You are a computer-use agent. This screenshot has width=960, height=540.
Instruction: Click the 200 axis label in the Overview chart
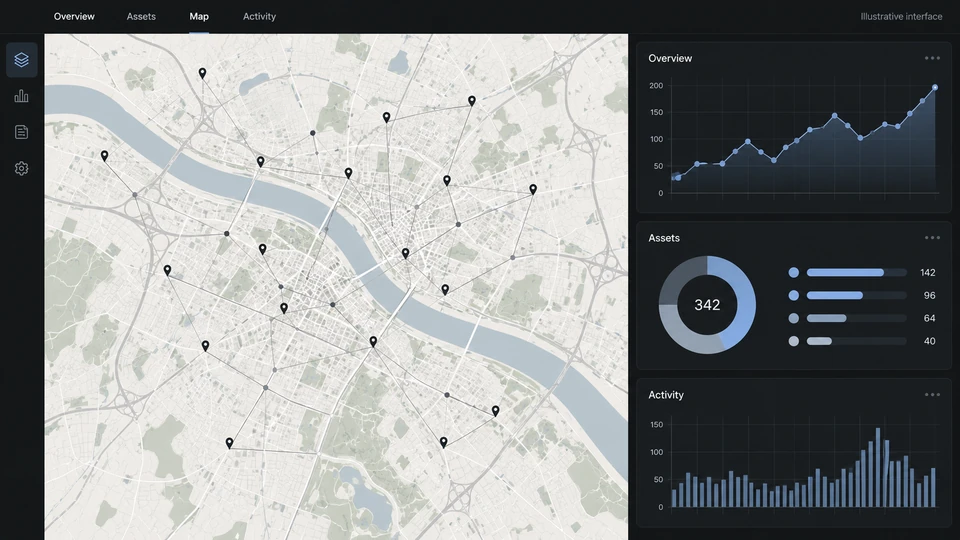tap(656, 86)
